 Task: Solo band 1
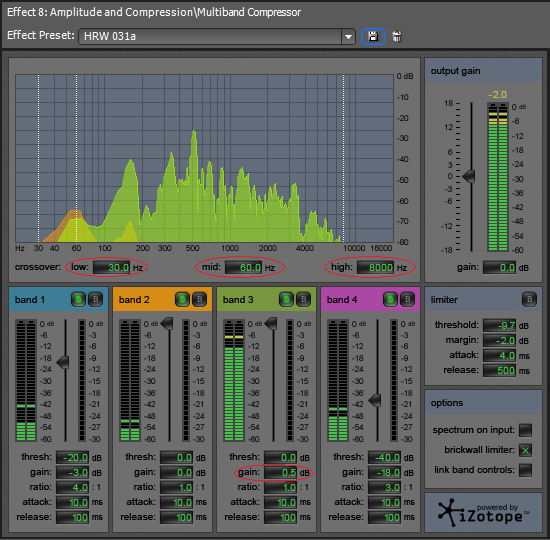78,300
